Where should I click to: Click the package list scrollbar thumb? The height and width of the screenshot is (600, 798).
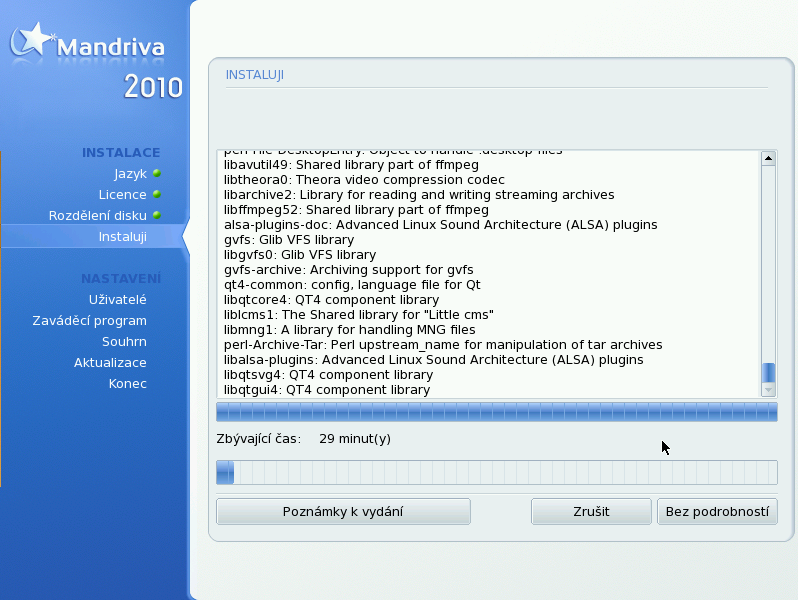(x=768, y=373)
